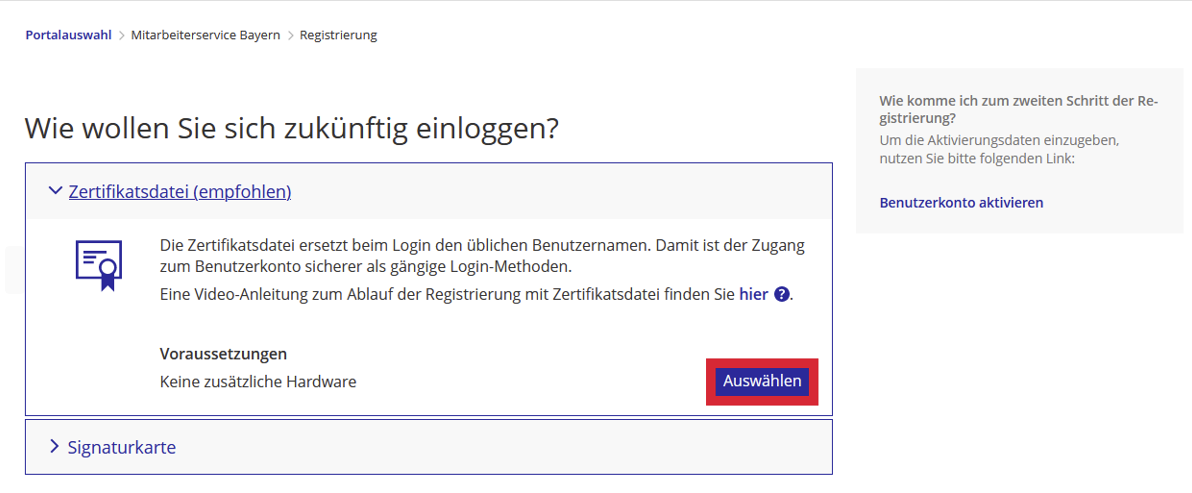Click the 'Wie wollen Sie sich zukünftig einloggen?' heading
This screenshot has height=493, width=1192.
click(x=291, y=128)
